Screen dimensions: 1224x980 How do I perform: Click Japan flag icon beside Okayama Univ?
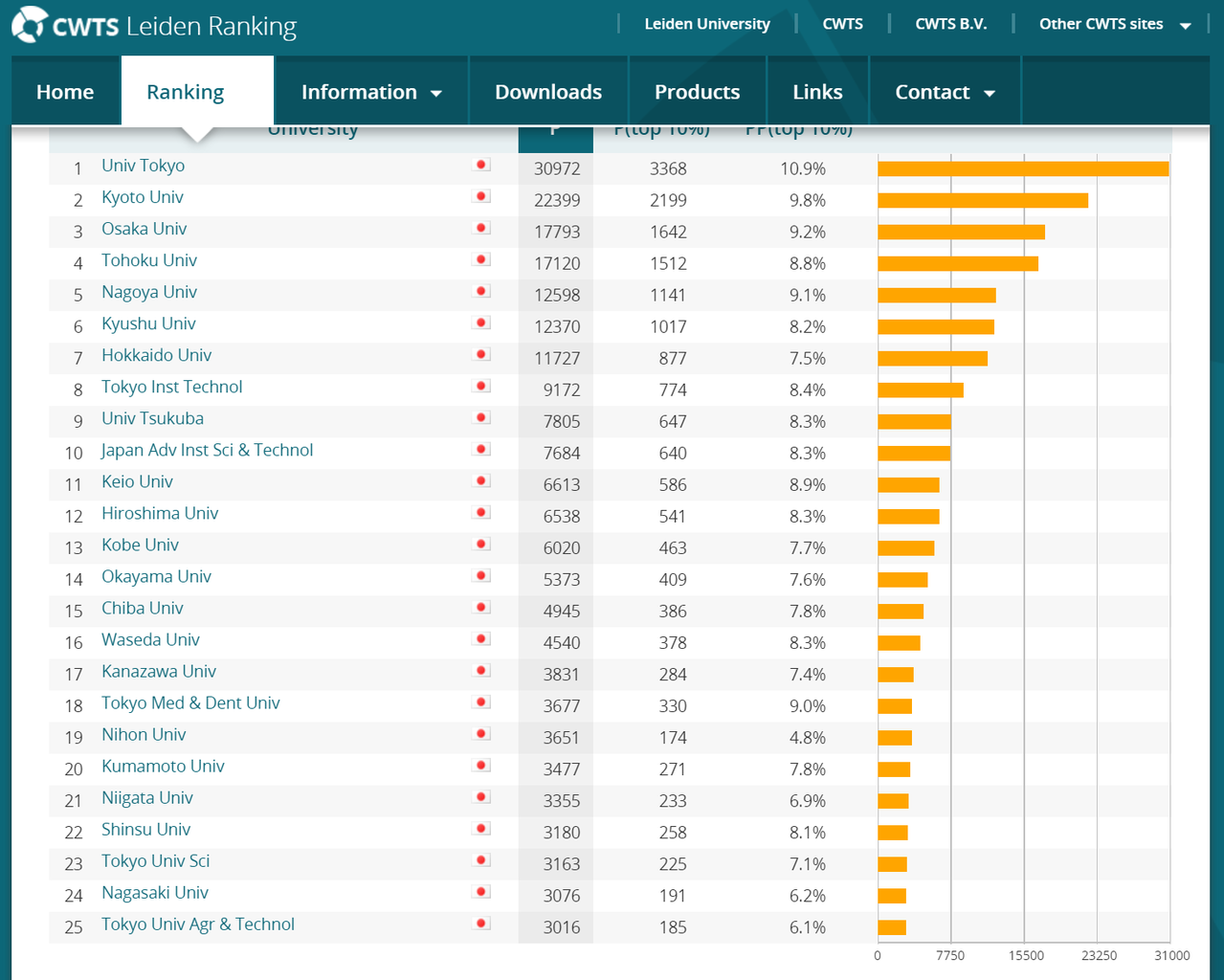click(x=482, y=575)
